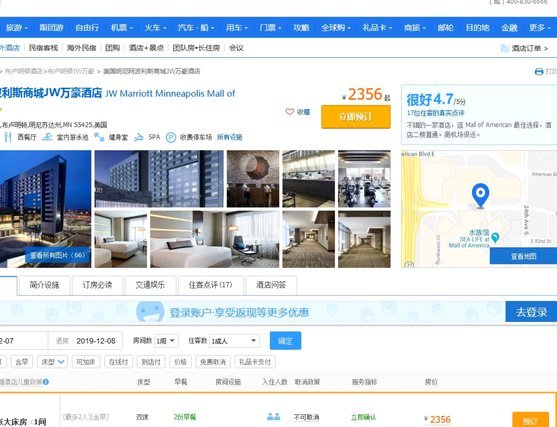The image size is (557, 427).
Task: Click the 健身室 dumbbell icon
Action: [99, 137]
